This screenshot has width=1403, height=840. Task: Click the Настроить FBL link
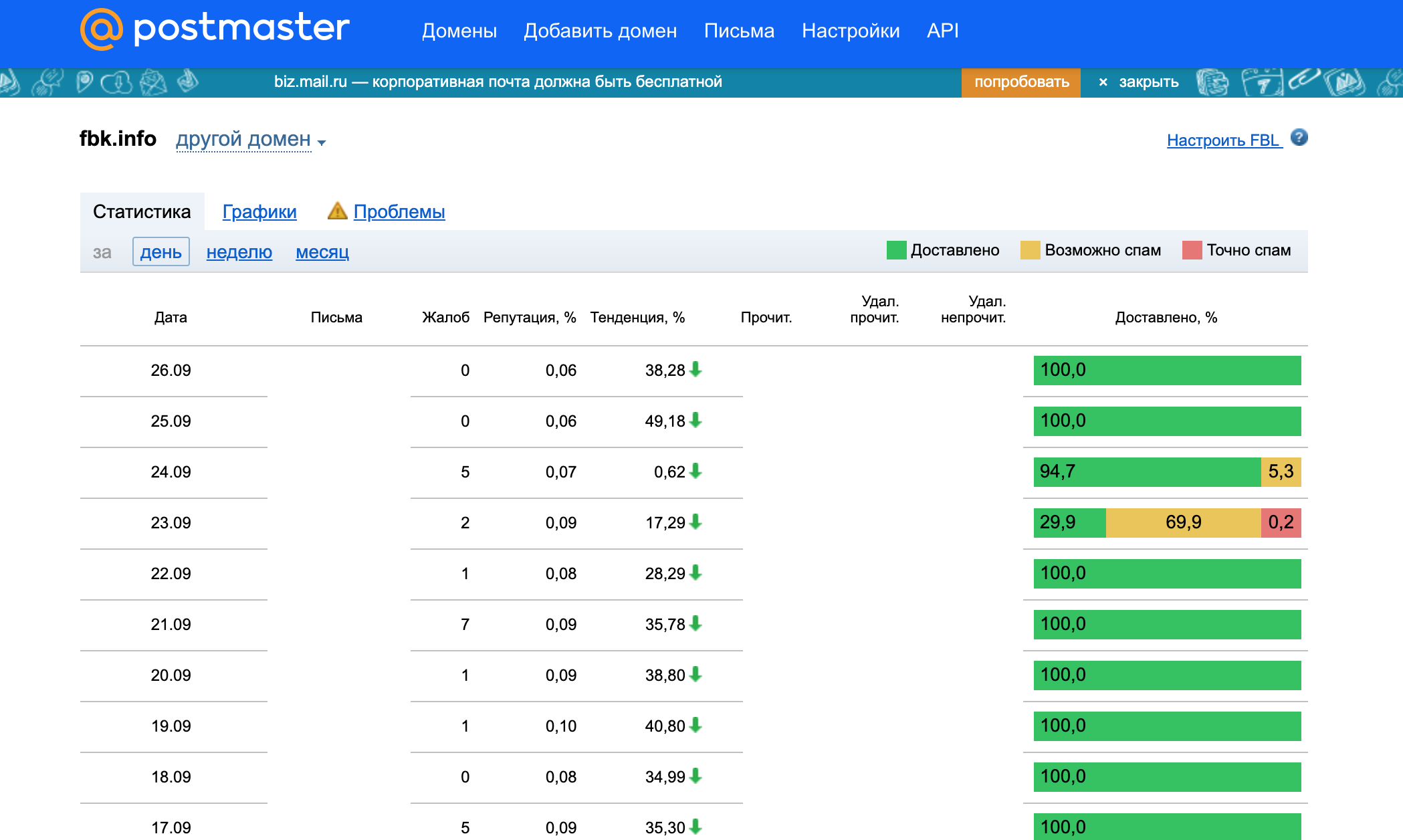click(x=1223, y=140)
